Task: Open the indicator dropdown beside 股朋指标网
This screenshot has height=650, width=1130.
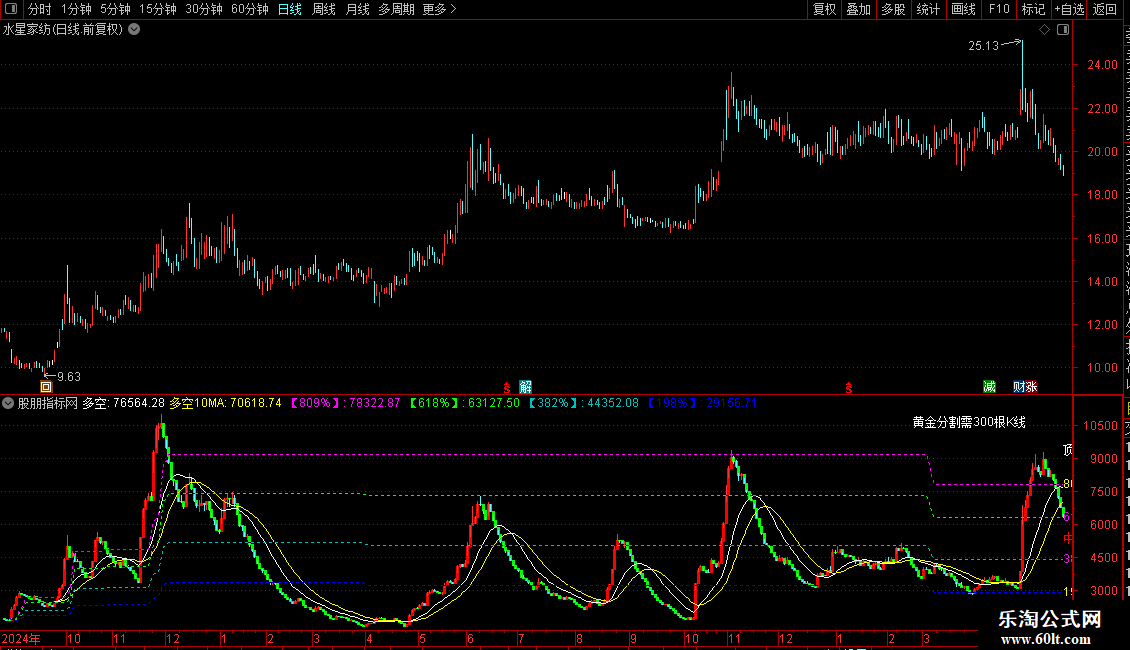Action: pyautogui.click(x=8, y=404)
